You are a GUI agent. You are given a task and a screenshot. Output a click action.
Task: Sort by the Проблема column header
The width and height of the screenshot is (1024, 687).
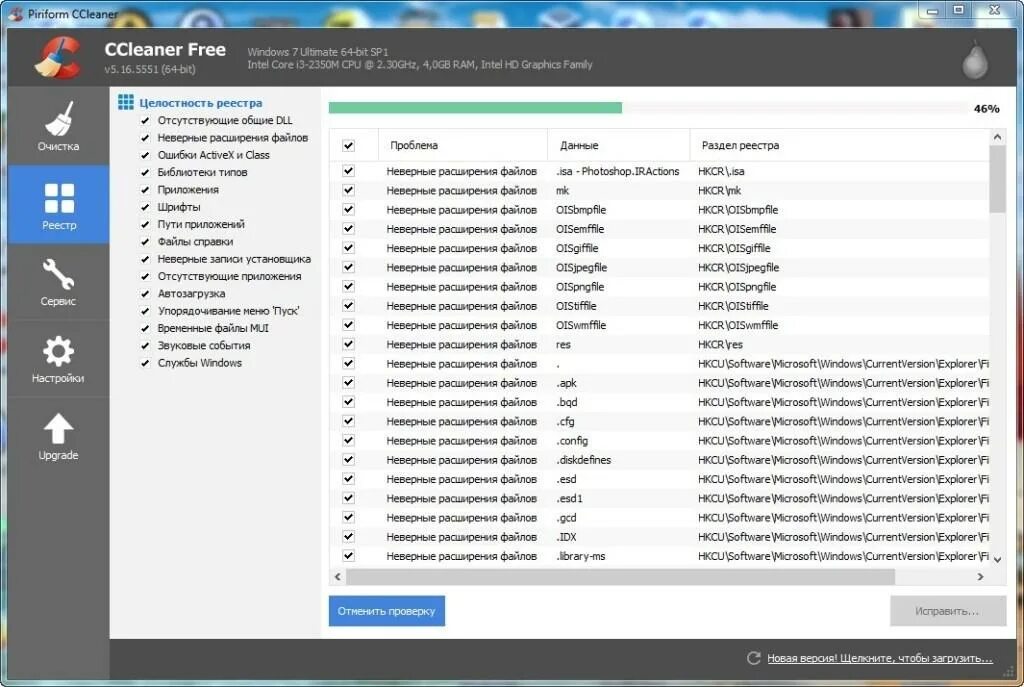pyautogui.click(x=462, y=145)
